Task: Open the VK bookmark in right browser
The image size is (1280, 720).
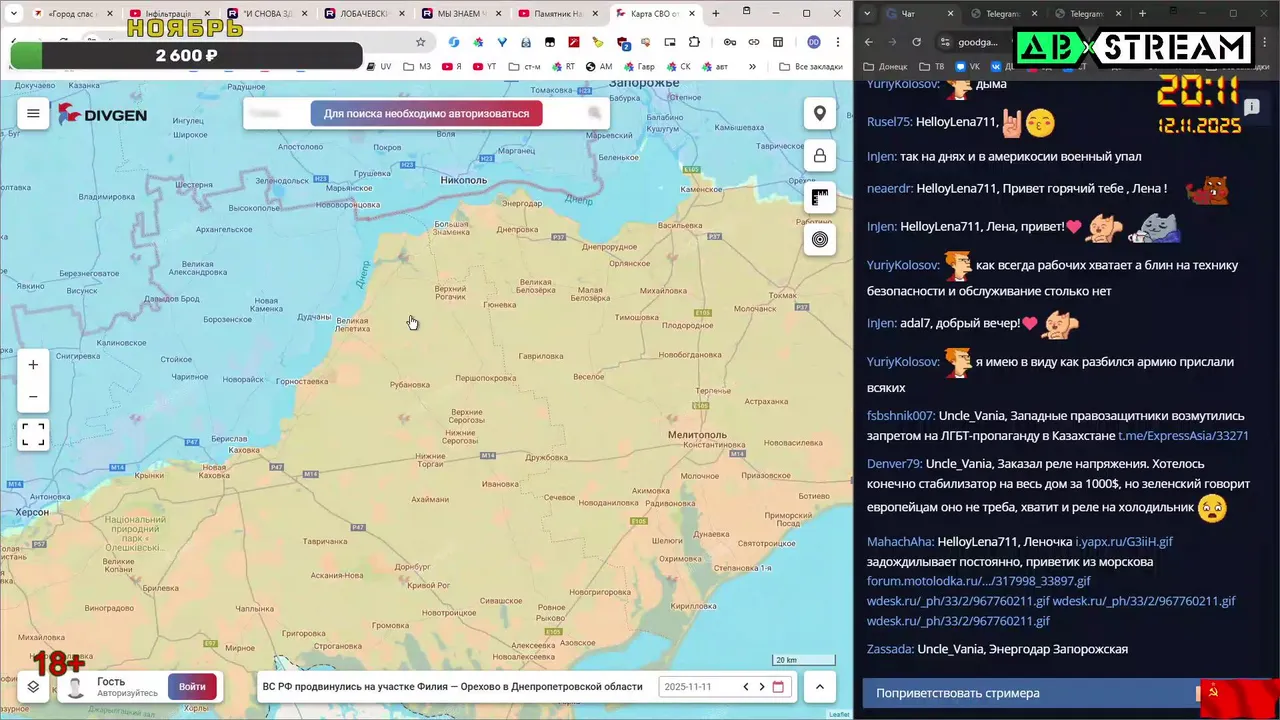Action: coord(968,67)
